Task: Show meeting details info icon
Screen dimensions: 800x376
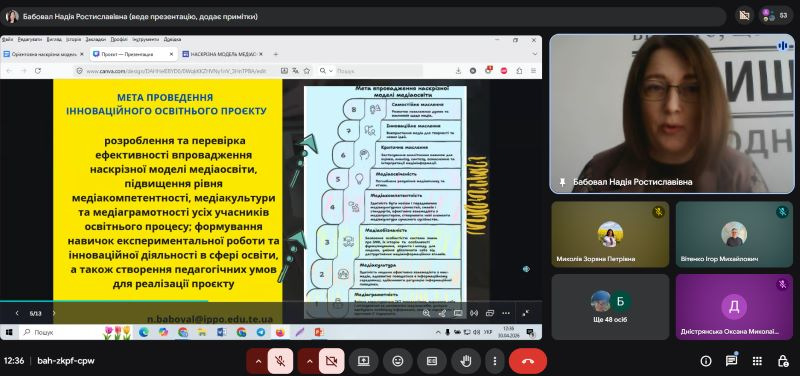Action: coord(706,361)
